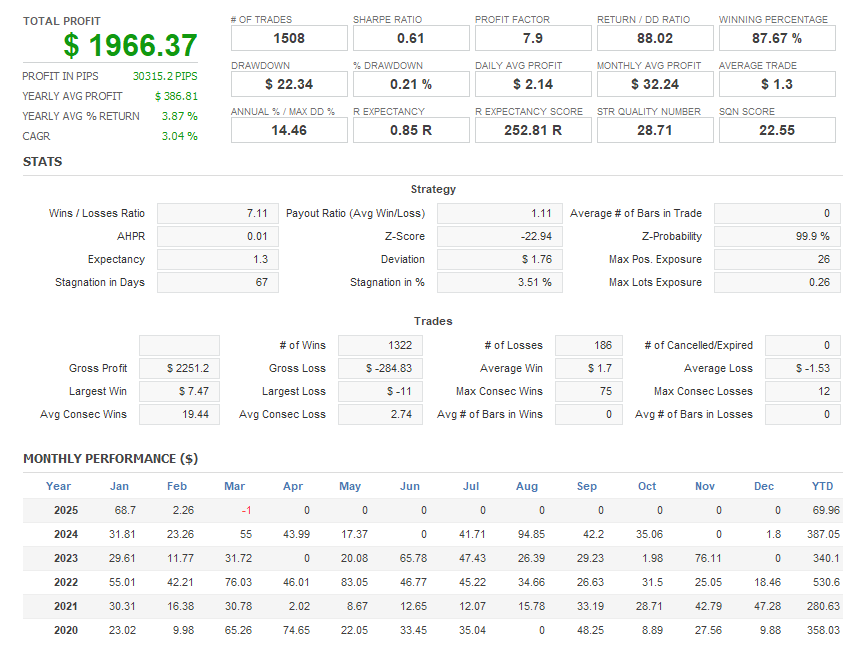Screen dimensions: 868x646
Task: Click the Largest Loss field showing $ -11
Action: [380, 391]
